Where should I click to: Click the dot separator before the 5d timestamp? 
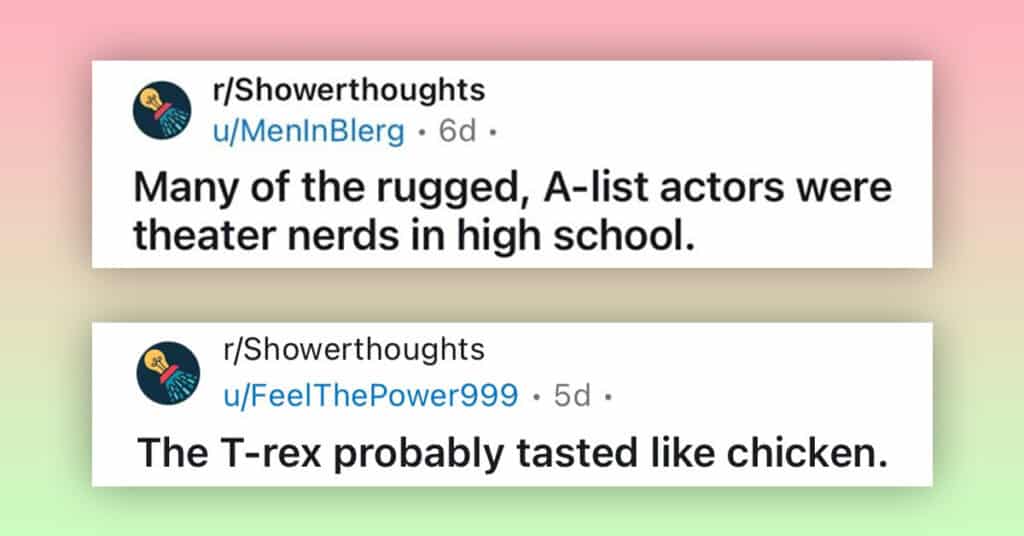pyautogui.click(x=537, y=396)
